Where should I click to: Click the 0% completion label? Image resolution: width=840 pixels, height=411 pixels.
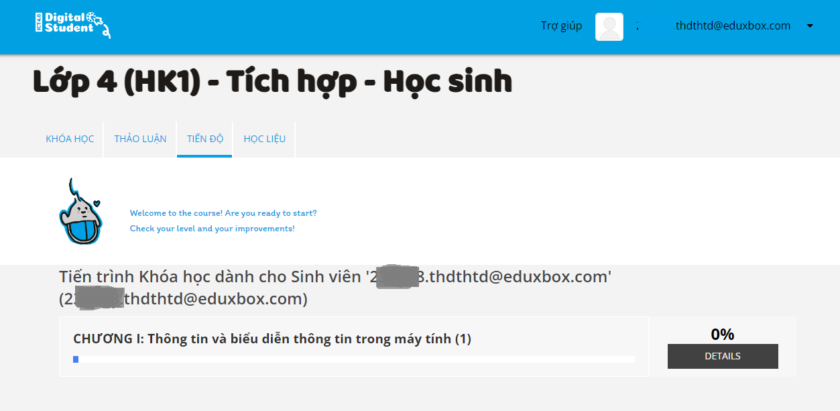pyautogui.click(x=722, y=334)
